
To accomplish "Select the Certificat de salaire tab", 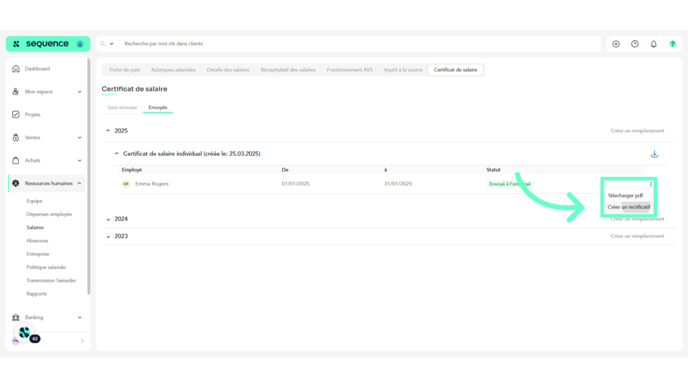I will pos(455,70).
